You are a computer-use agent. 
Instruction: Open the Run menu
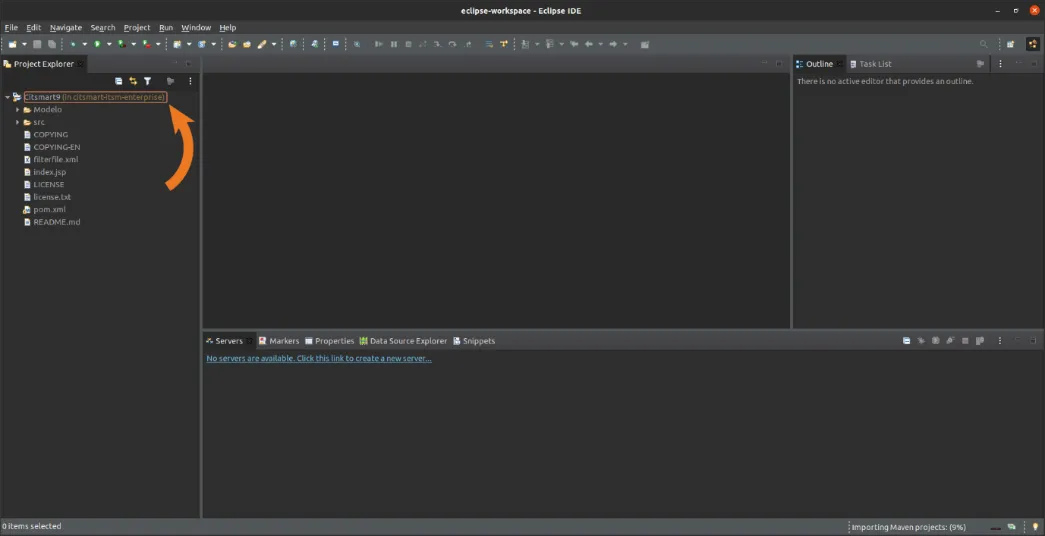166,27
